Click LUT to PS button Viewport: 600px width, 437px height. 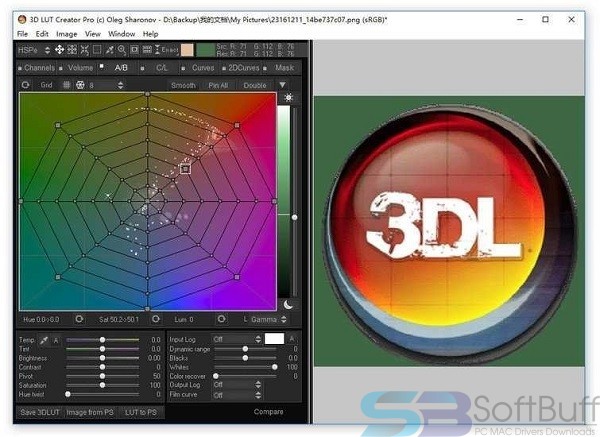point(141,412)
